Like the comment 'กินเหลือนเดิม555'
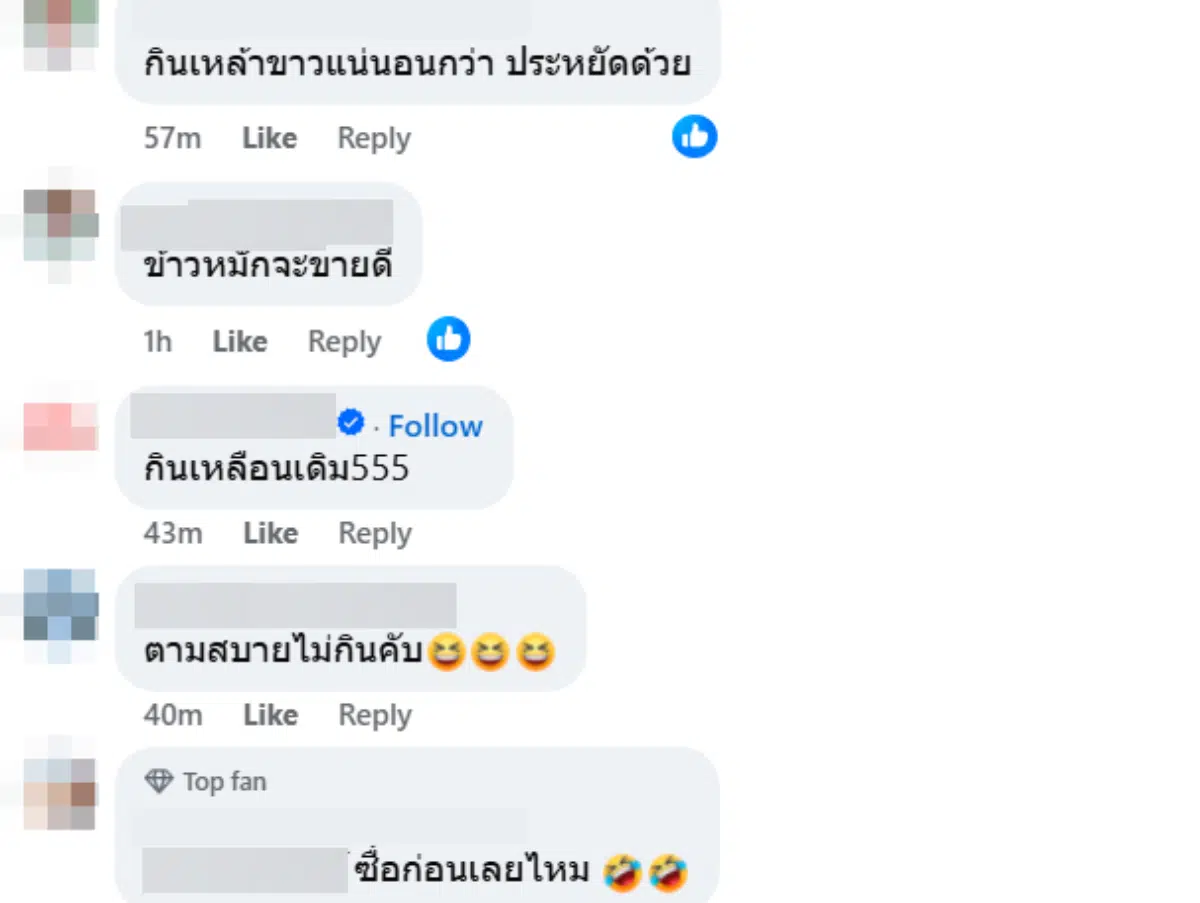 coord(269,533)
